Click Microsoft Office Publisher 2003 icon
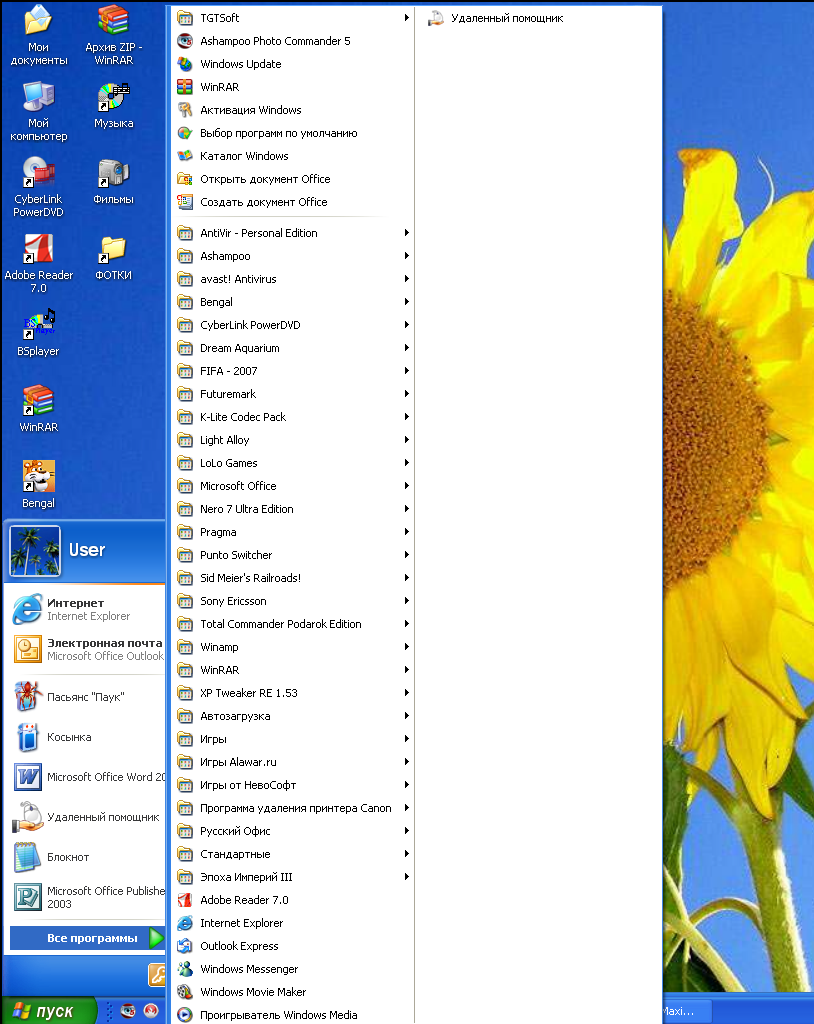 tap(27, 897)
